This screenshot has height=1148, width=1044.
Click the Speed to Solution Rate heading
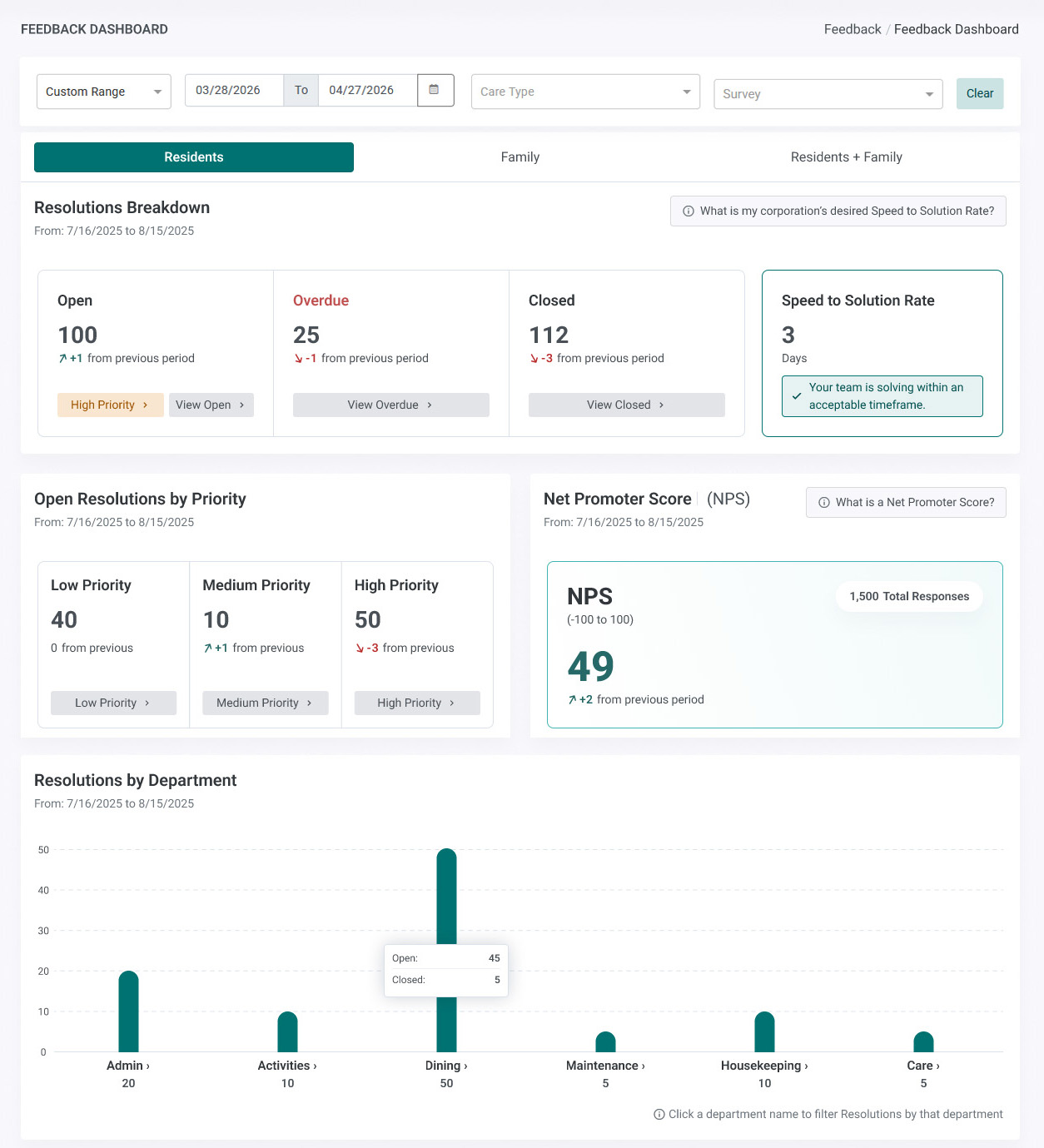pyautogui.click(x=858, y=301)
